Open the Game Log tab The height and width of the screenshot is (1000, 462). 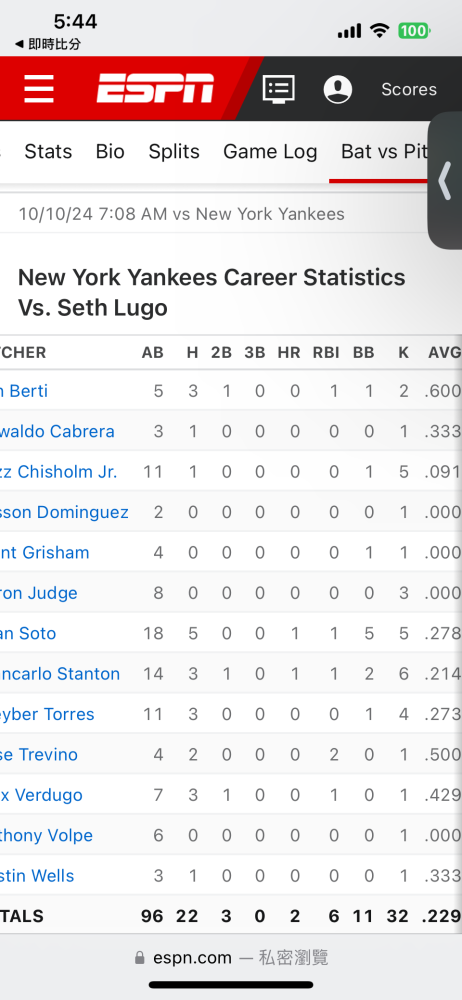click(270, 152)
